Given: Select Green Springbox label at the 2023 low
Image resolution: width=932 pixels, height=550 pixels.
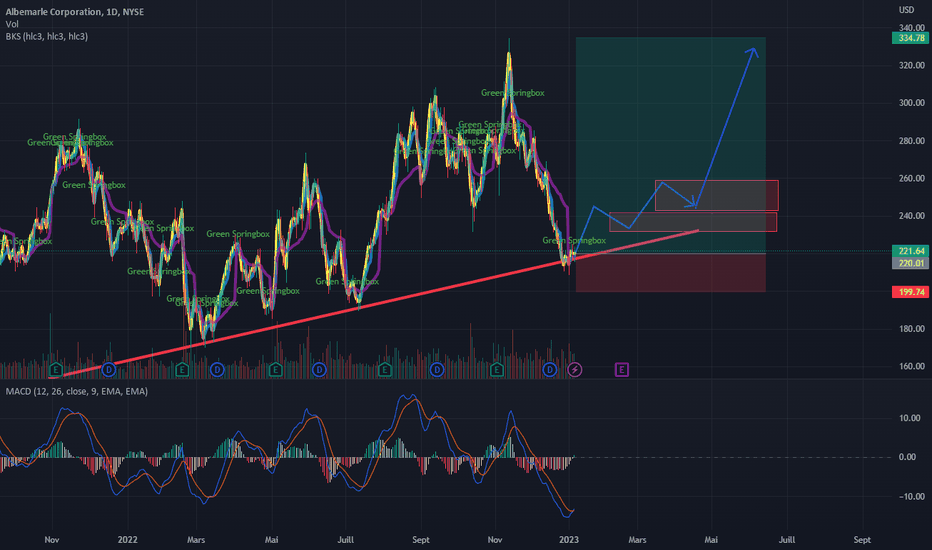Looking at the screenshot, I should pos(574,241).
